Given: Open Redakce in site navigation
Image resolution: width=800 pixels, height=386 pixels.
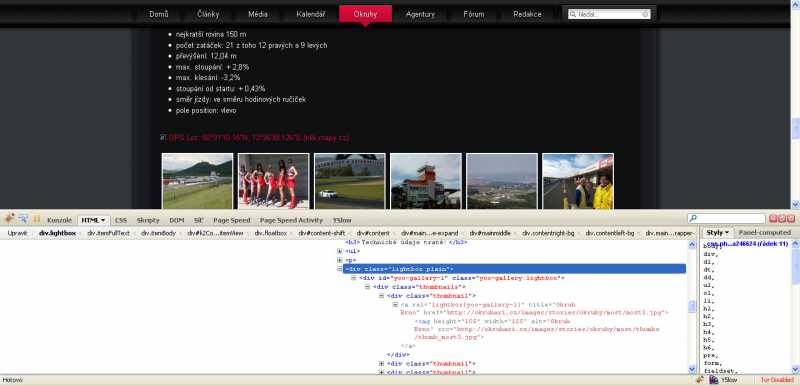Looking at the screenshot, I should coord(528,14).
